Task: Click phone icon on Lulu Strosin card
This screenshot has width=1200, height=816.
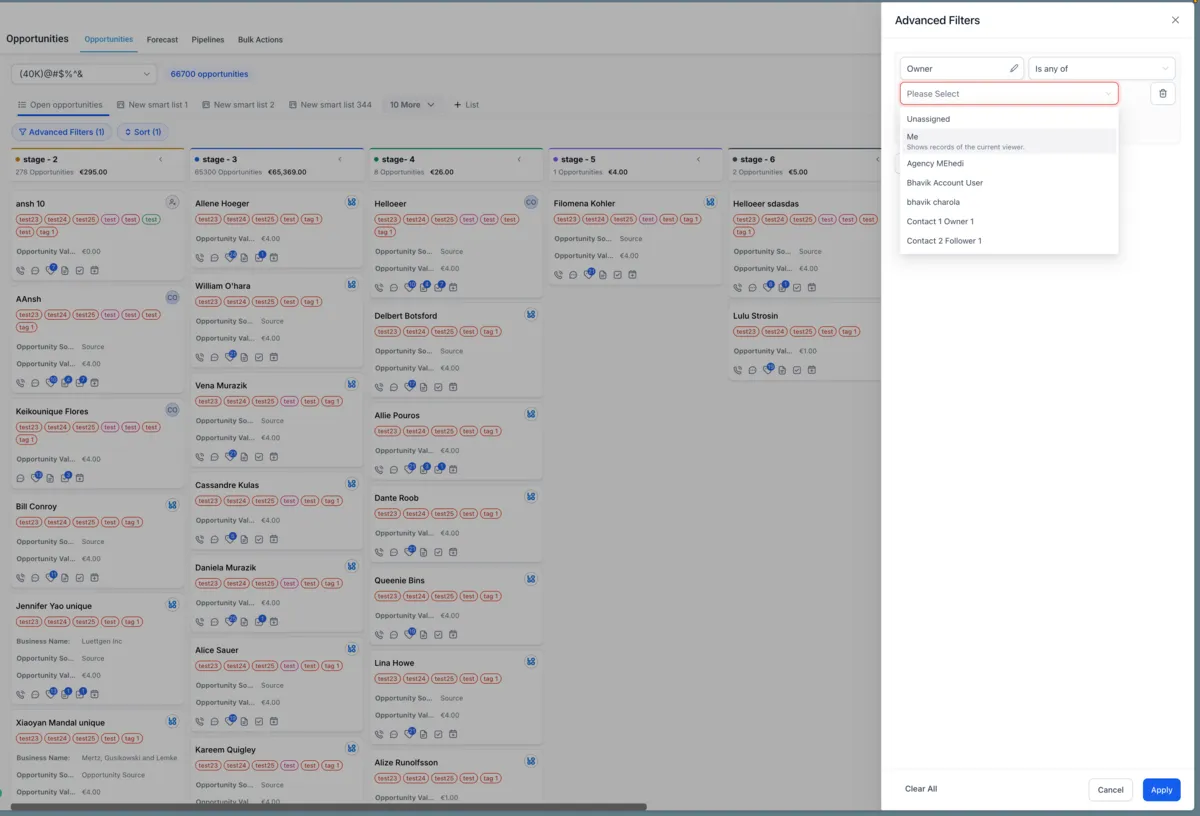Action: pos(737,370)
